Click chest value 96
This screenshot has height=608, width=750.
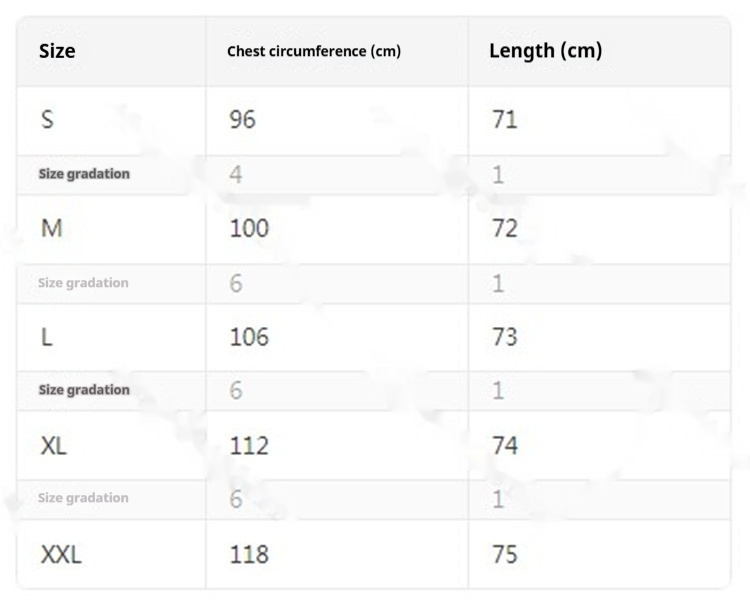click(243, 119)
